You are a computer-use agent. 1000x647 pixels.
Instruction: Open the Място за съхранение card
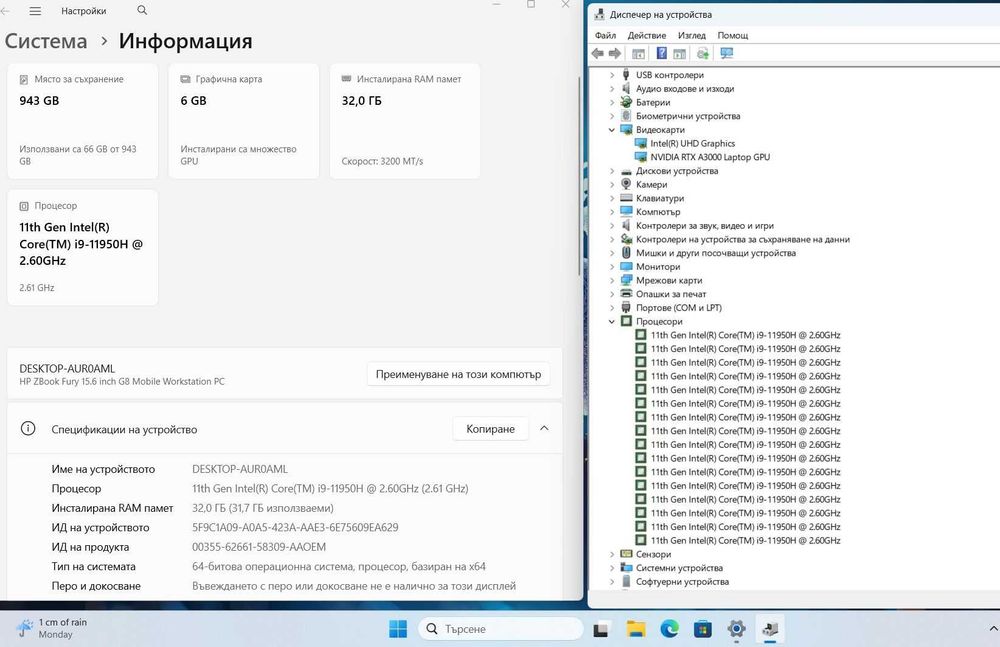tap(83, 121)
